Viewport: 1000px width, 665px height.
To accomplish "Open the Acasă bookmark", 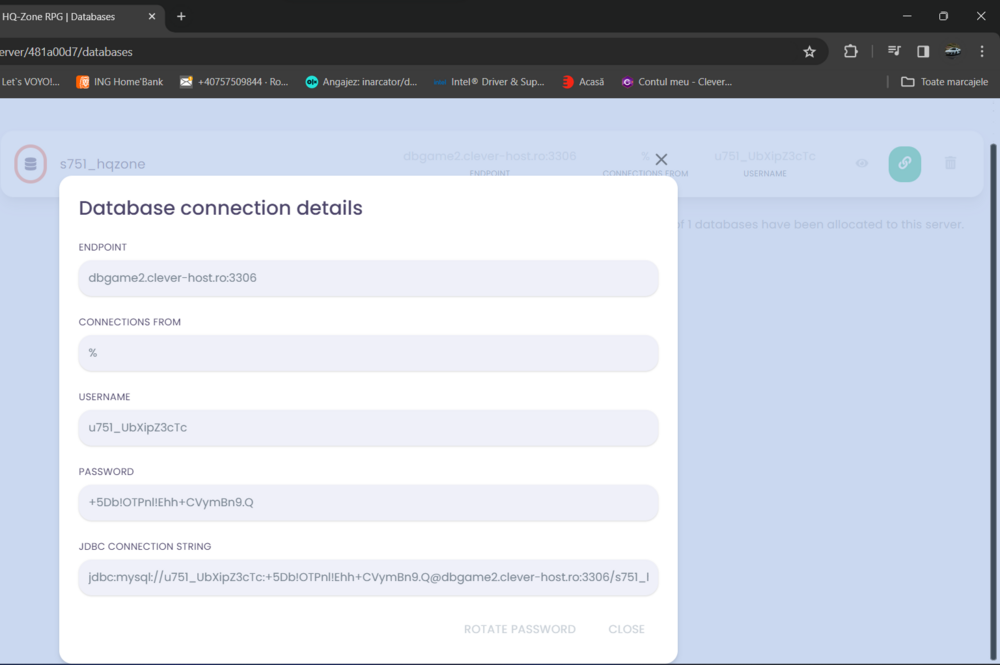I will point(584,82).
